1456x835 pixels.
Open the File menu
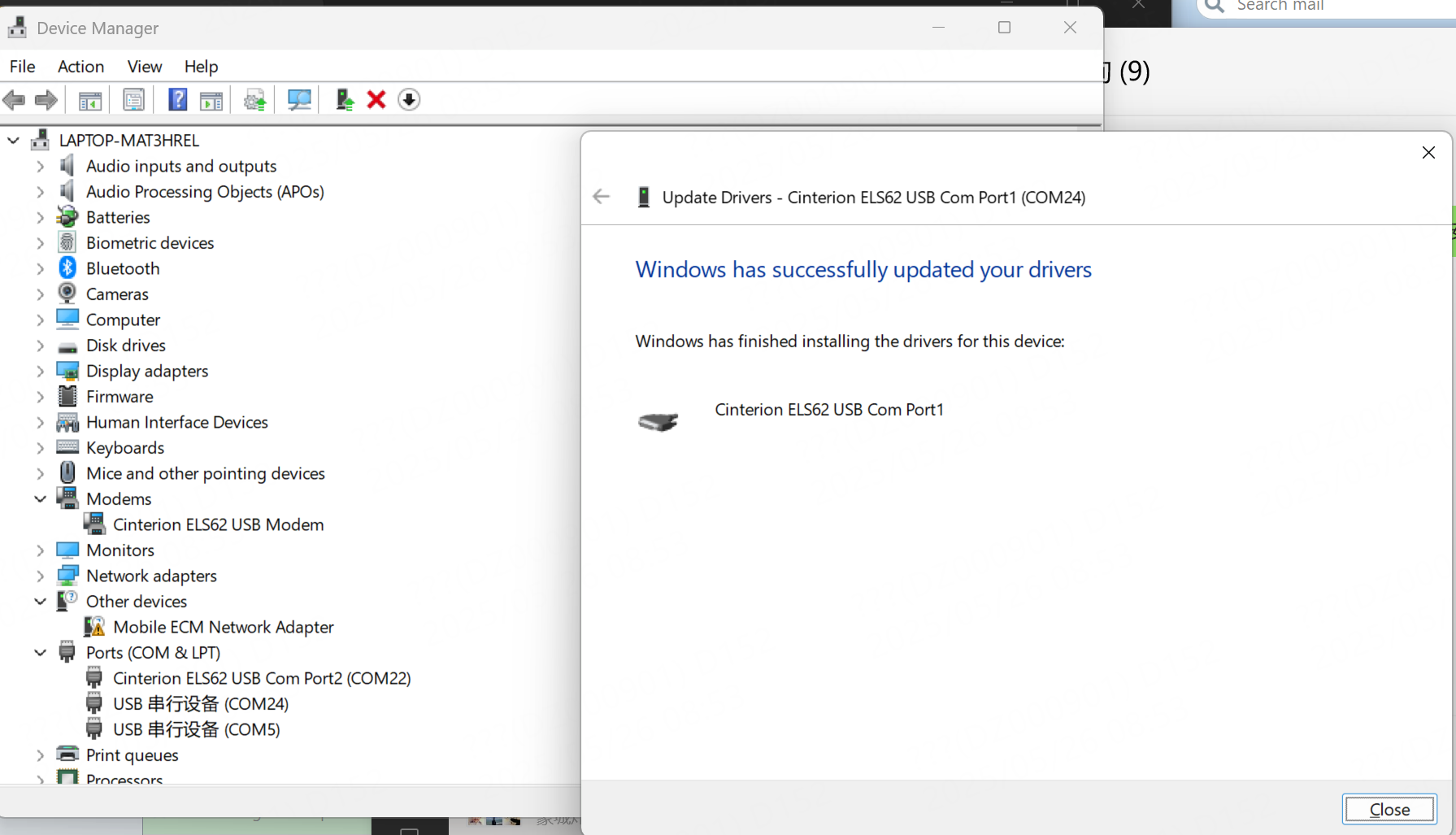(x=22, y=66)
